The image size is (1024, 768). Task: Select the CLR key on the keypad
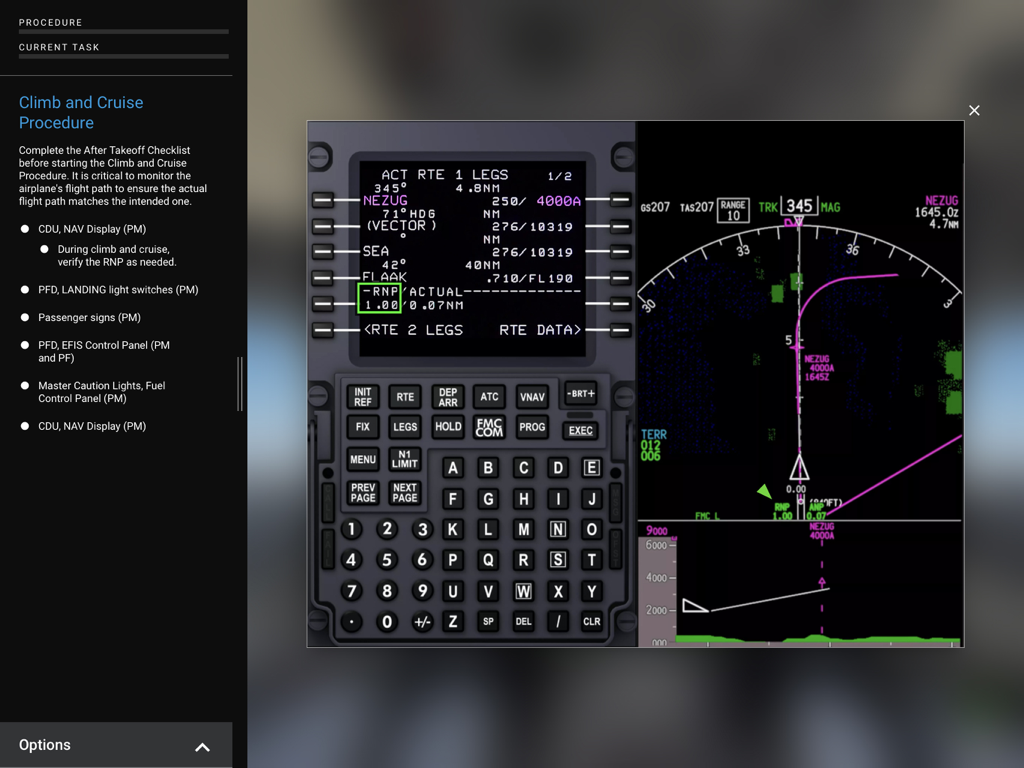pos(591,621)
